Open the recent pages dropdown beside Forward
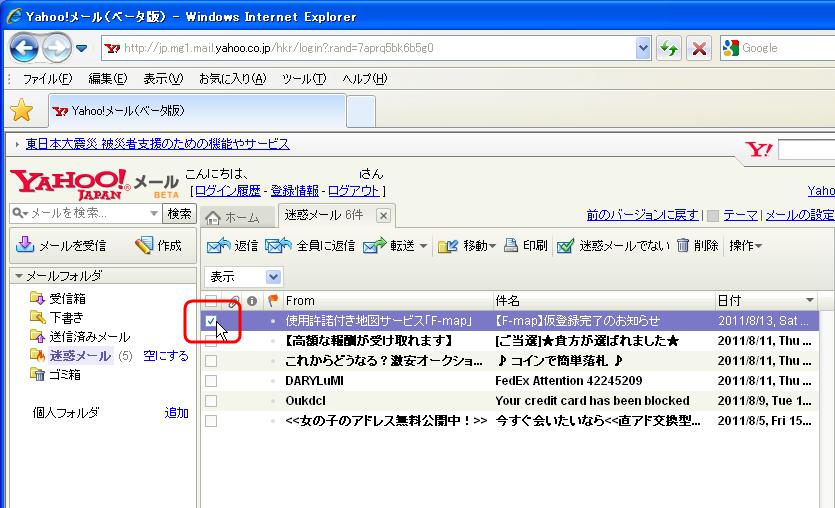This screenshot has height=508, width=835. 81,48
